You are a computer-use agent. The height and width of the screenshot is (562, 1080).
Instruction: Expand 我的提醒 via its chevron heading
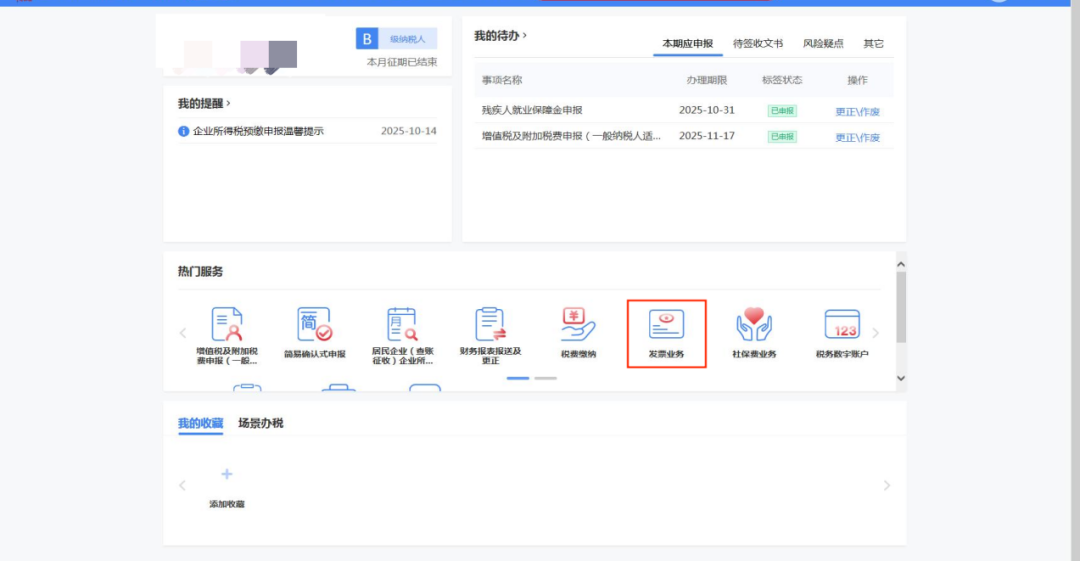(204, 103)
